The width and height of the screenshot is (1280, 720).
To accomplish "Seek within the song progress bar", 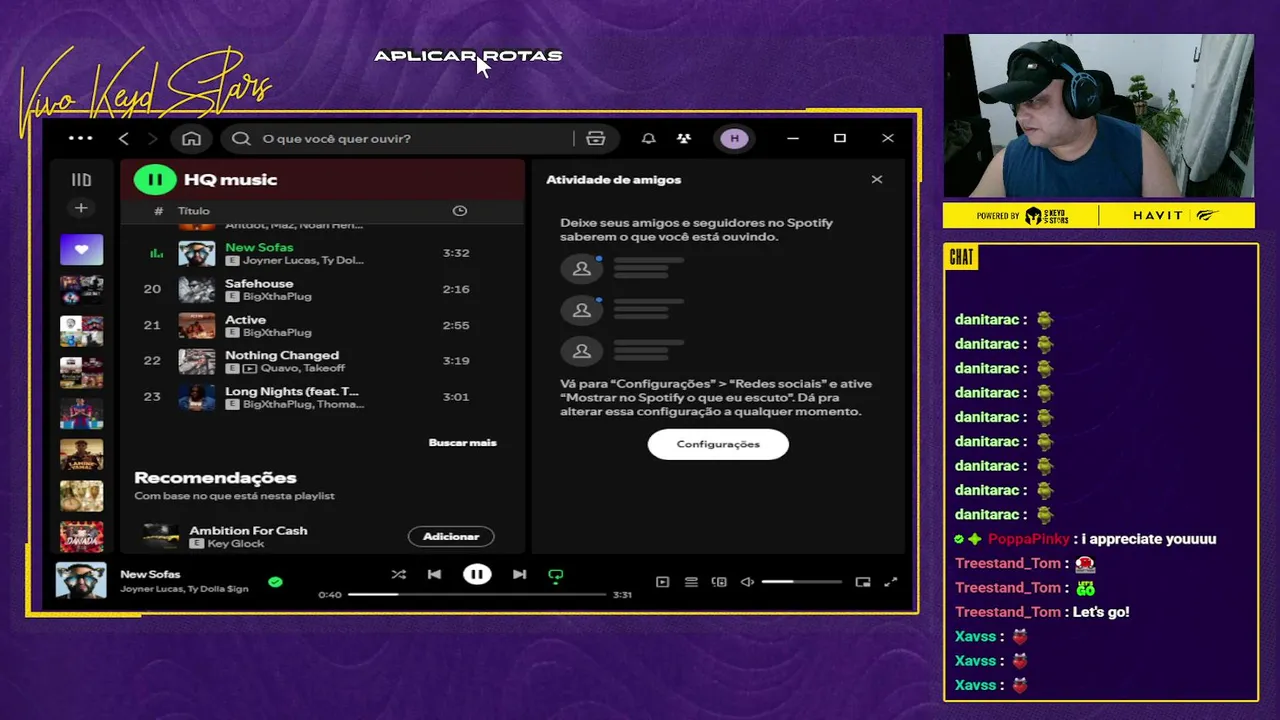I will 477,594.
